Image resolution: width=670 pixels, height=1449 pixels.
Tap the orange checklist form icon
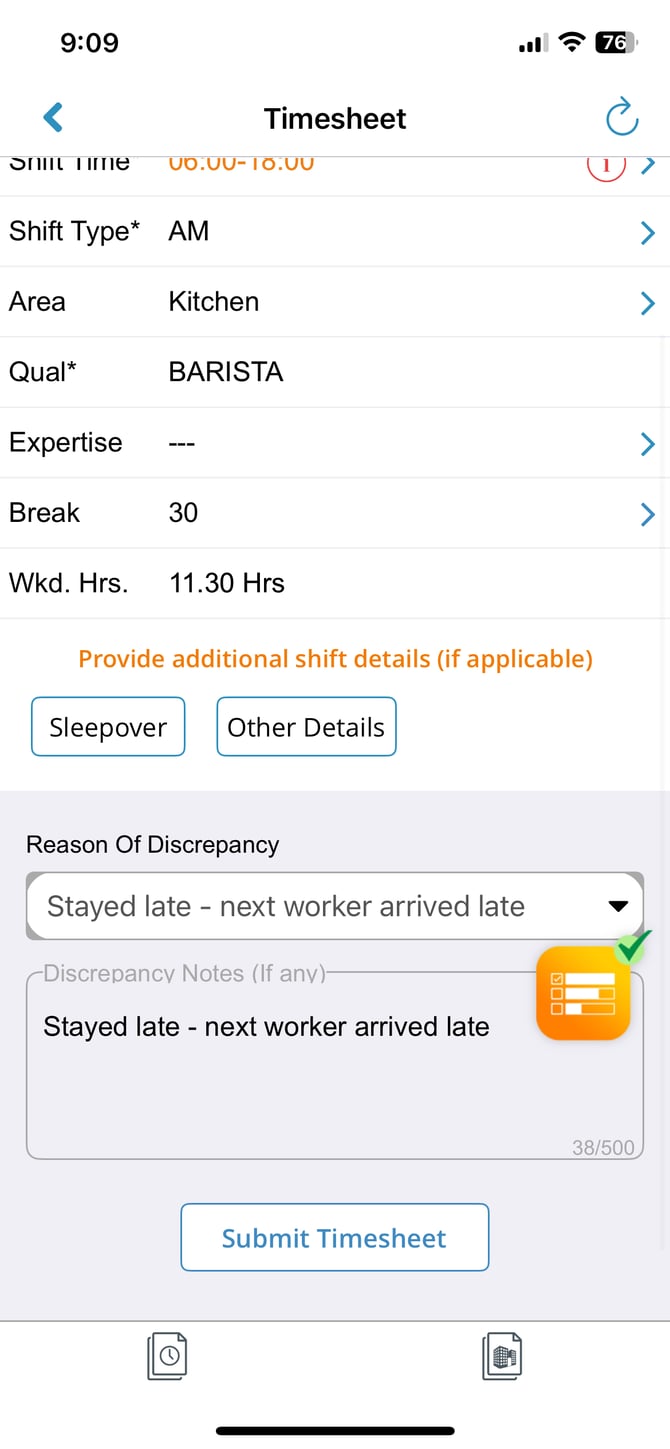[584, 994]
